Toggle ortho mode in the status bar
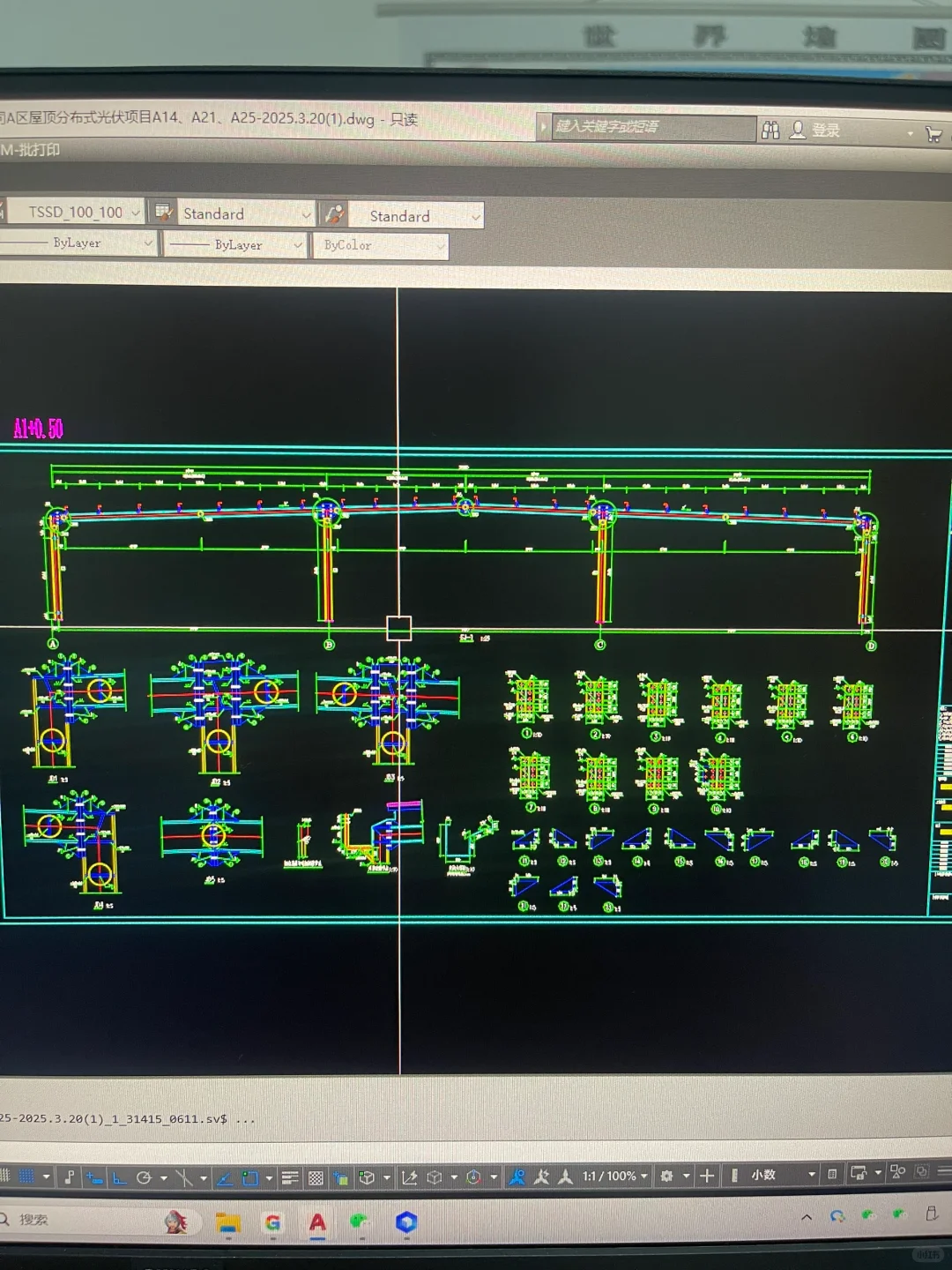Screen dimensions: 952x1270 [119, 1177]
